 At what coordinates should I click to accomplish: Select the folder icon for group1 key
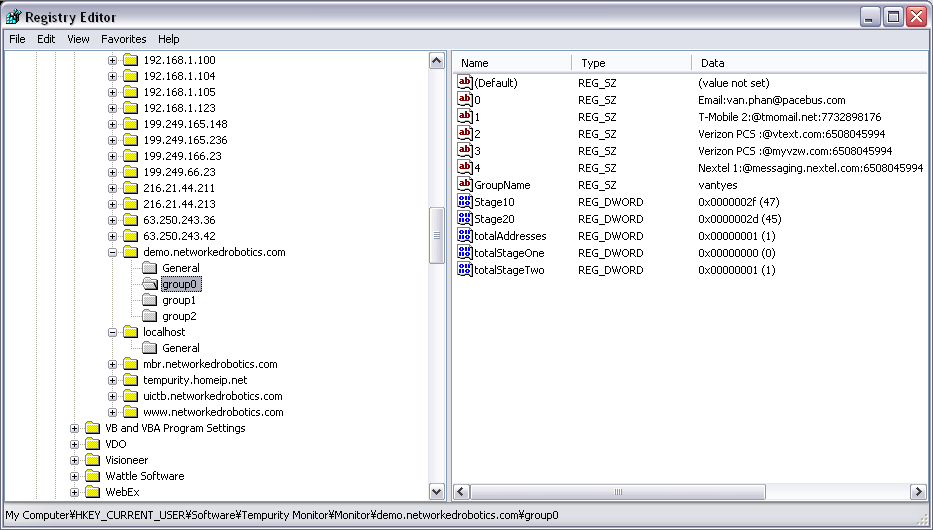click(x=150, y=300)
